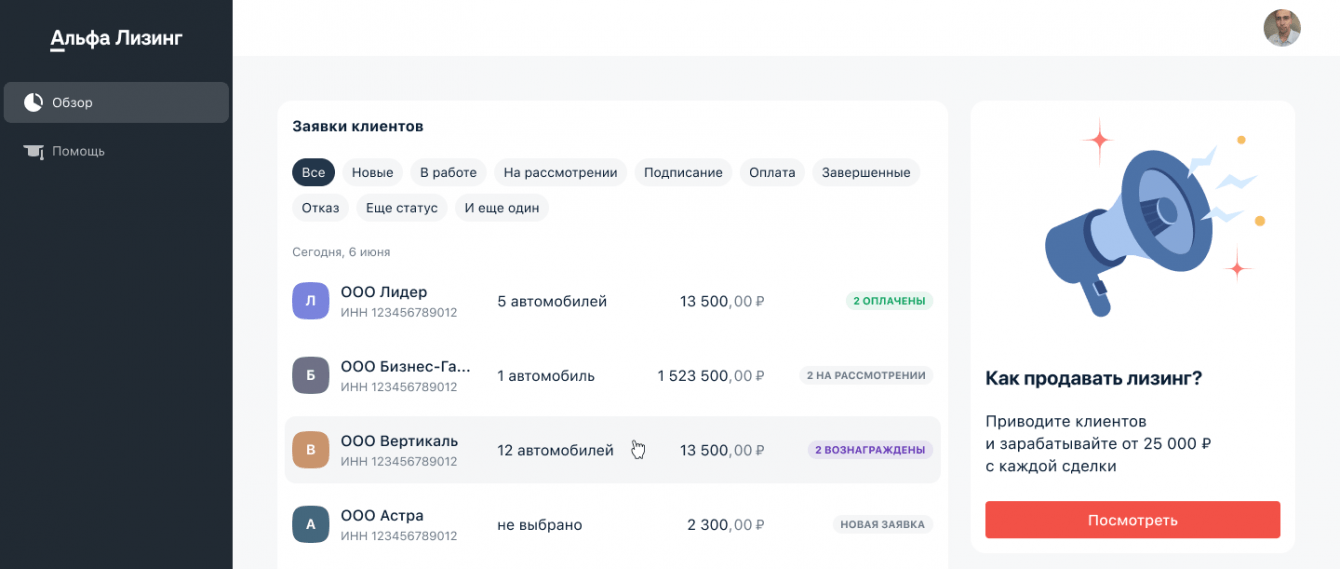Open the user profile avatar
The image size is (1340, 569).
tap(1282, 28)
